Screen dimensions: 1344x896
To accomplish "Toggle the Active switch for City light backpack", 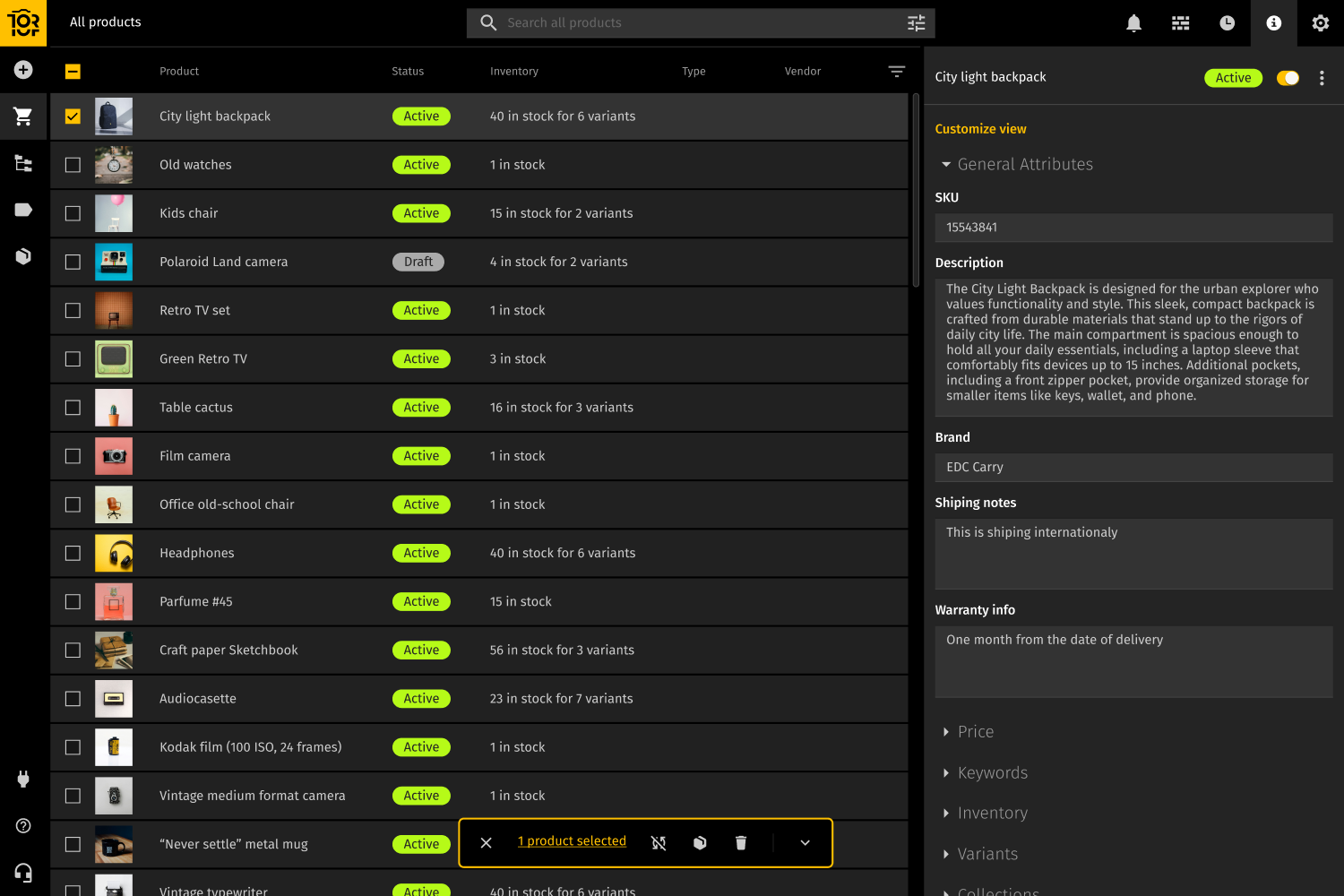I will point(1288,78).
